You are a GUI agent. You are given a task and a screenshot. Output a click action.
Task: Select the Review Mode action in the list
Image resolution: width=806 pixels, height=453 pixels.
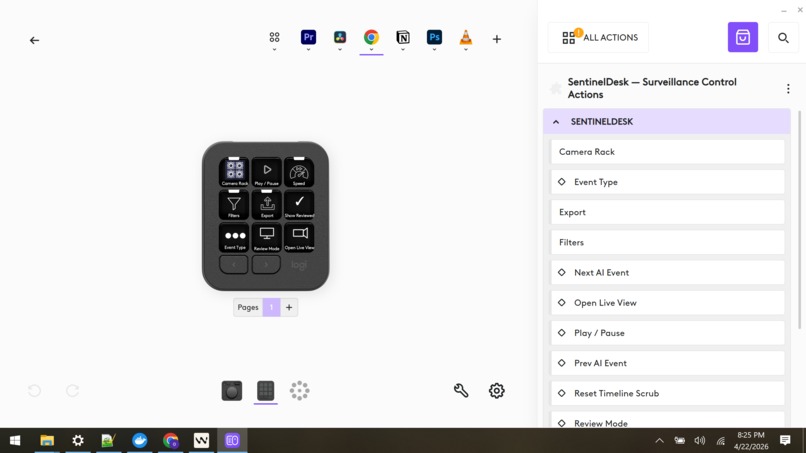coord(668,420)
